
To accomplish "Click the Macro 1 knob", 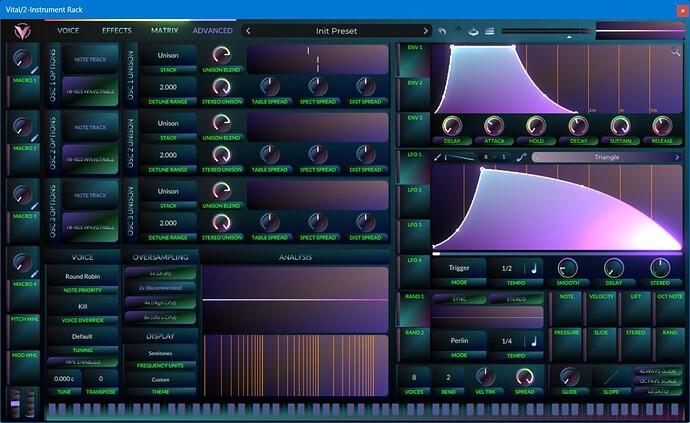I will click(x=22, y=58).
